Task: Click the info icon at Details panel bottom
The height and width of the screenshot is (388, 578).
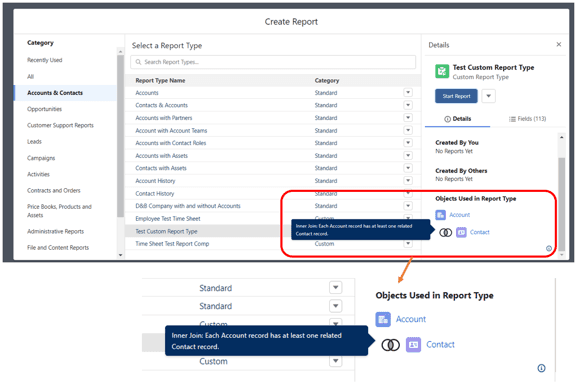Action: click(549, 248)
